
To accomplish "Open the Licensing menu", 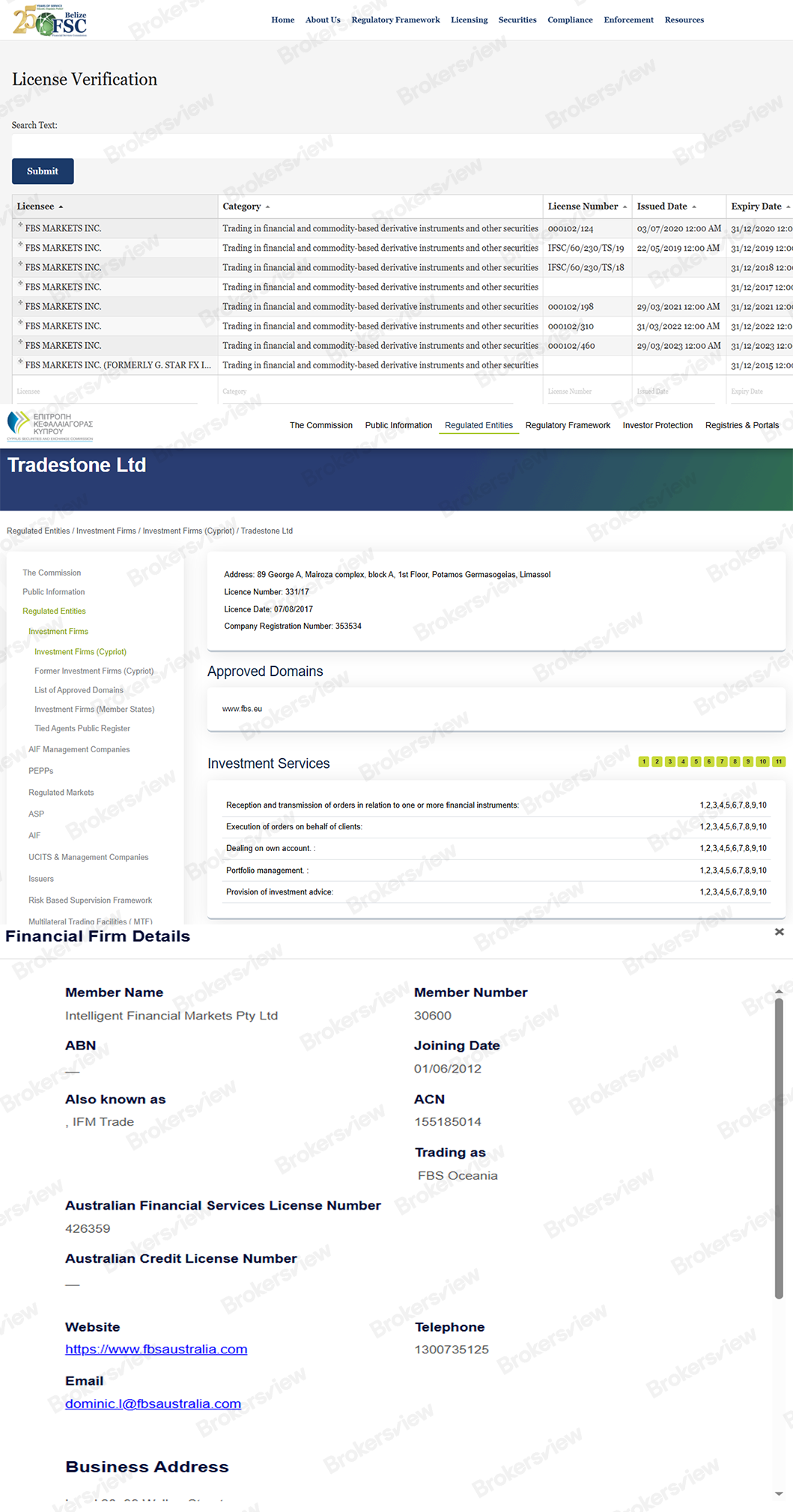I will coord(469,20).
